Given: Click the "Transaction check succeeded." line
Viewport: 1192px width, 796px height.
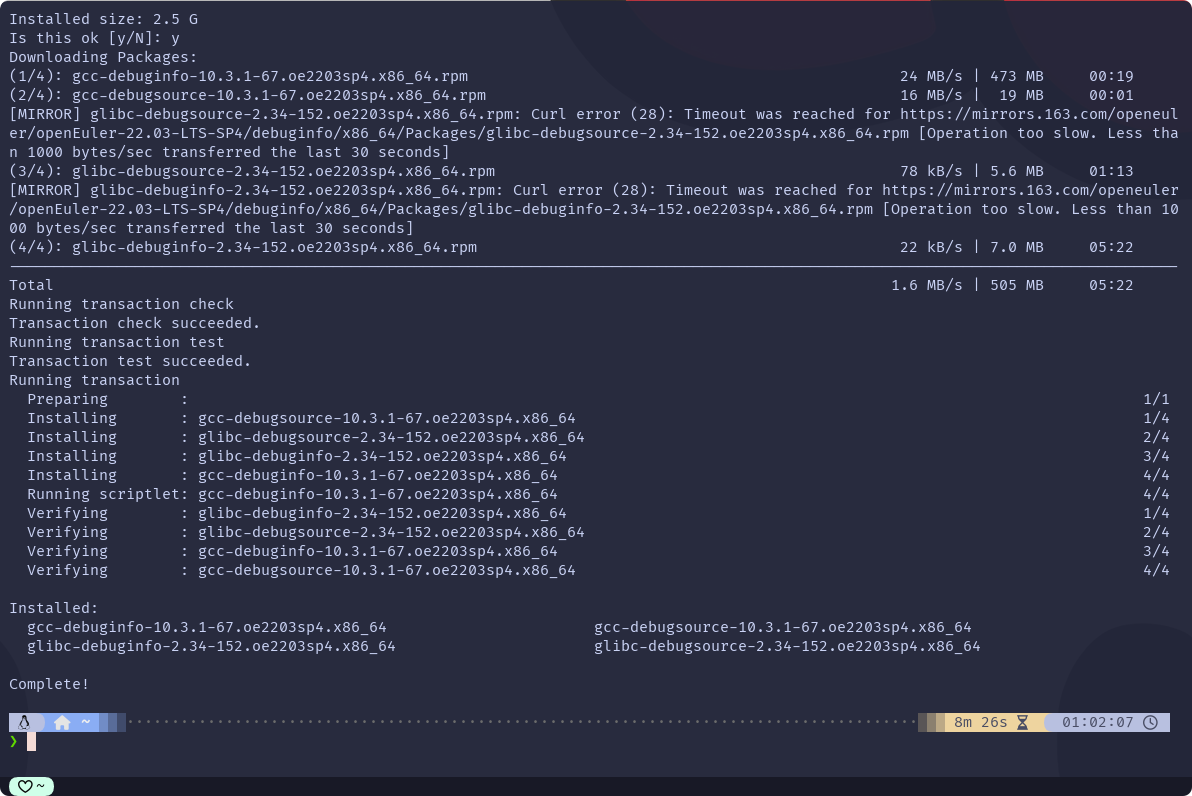Looking at the screenshot, I should (135, 323).
